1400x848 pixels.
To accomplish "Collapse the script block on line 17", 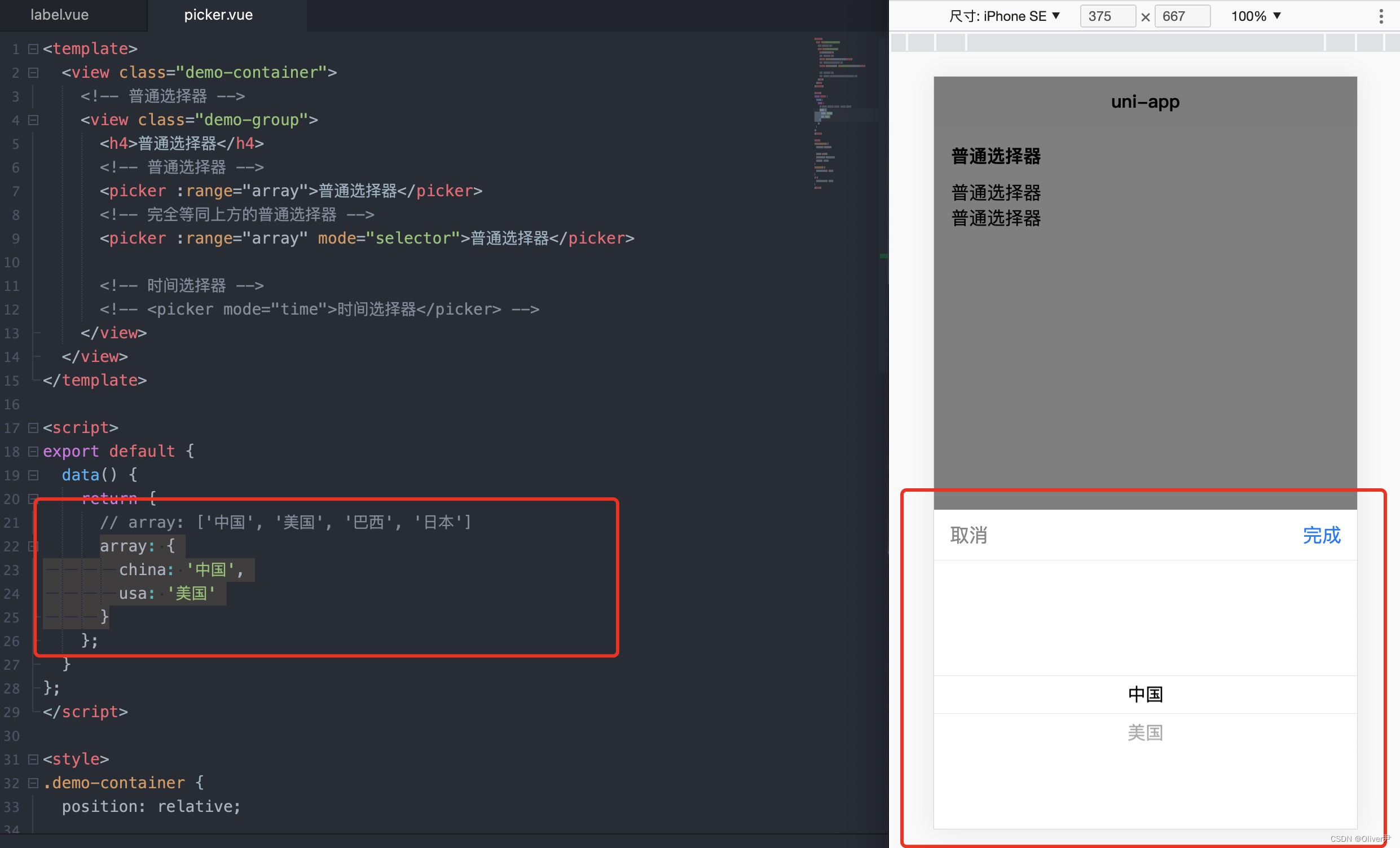I will click(32, 428).
